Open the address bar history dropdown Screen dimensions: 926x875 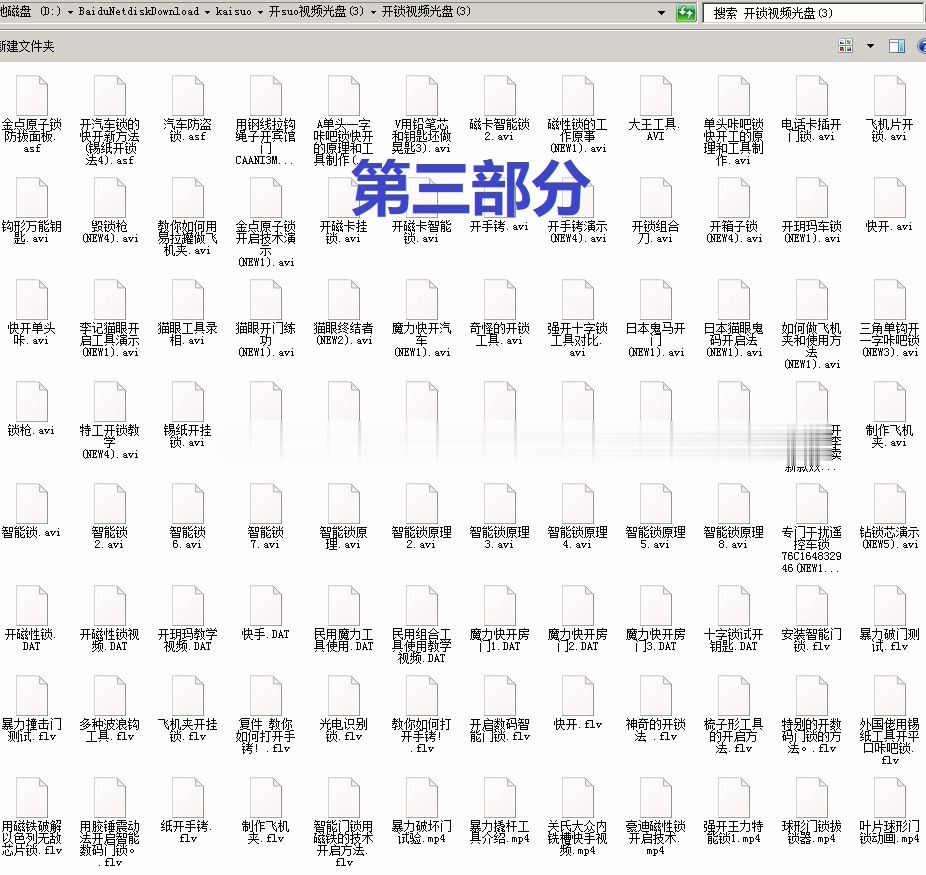tap(661, 12)
